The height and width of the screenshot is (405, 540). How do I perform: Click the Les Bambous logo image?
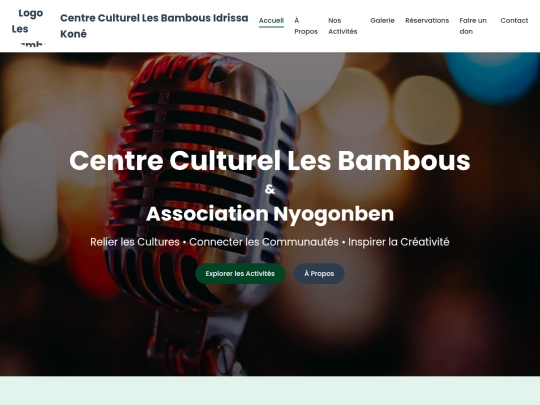[28, 26]
